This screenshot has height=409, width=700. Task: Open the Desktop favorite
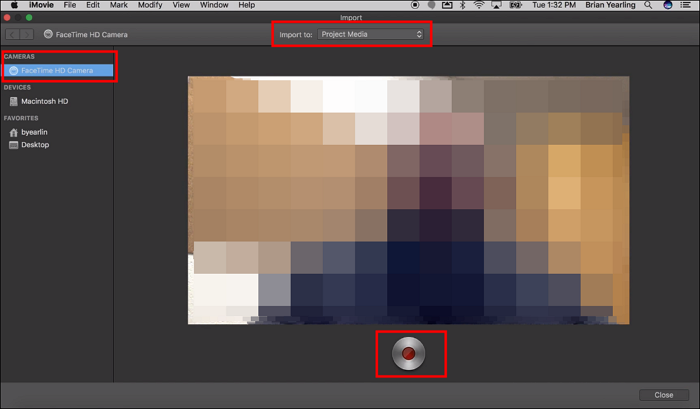tap(35, 145)
